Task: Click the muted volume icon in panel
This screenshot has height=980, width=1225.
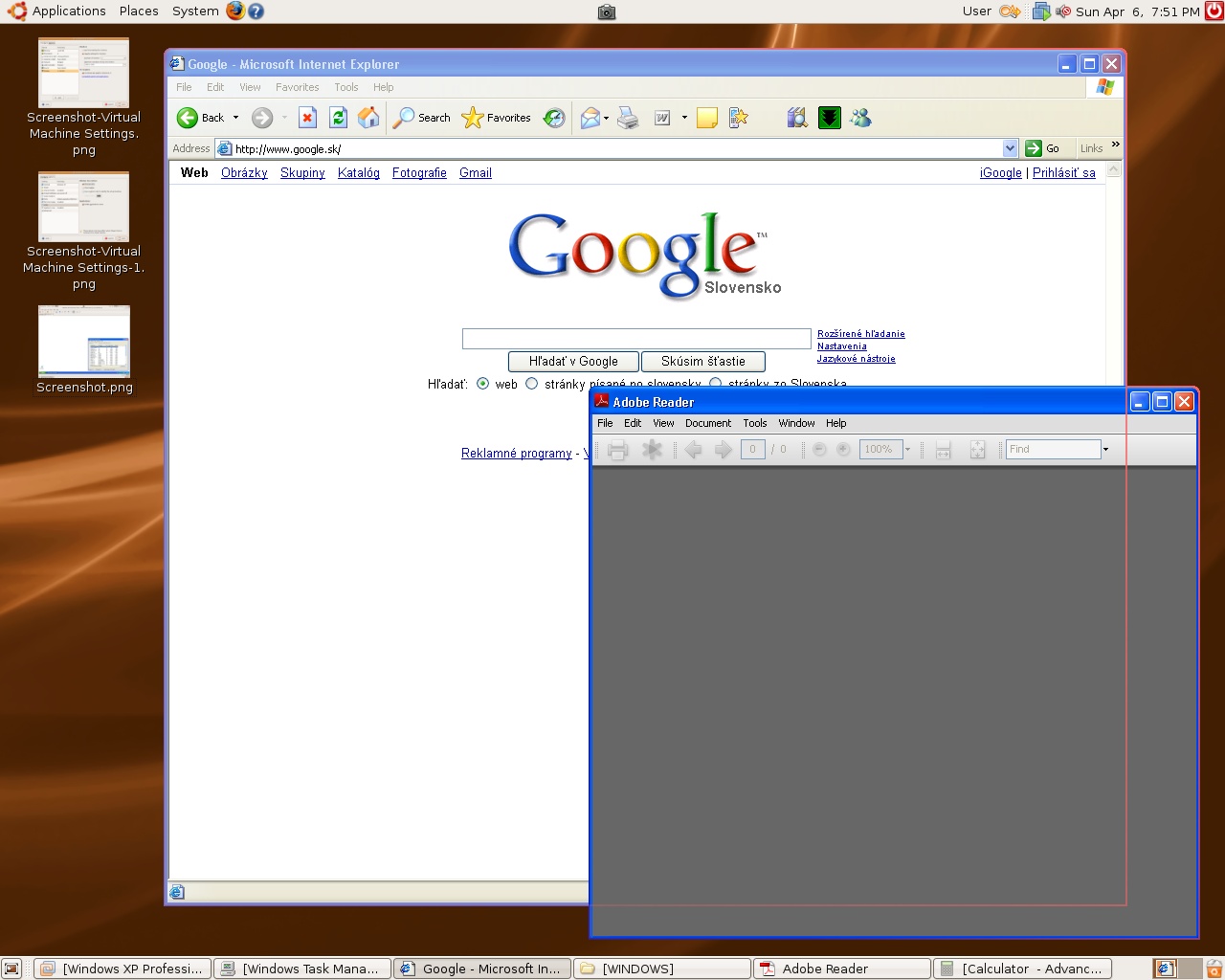Action: [1063, 11]
